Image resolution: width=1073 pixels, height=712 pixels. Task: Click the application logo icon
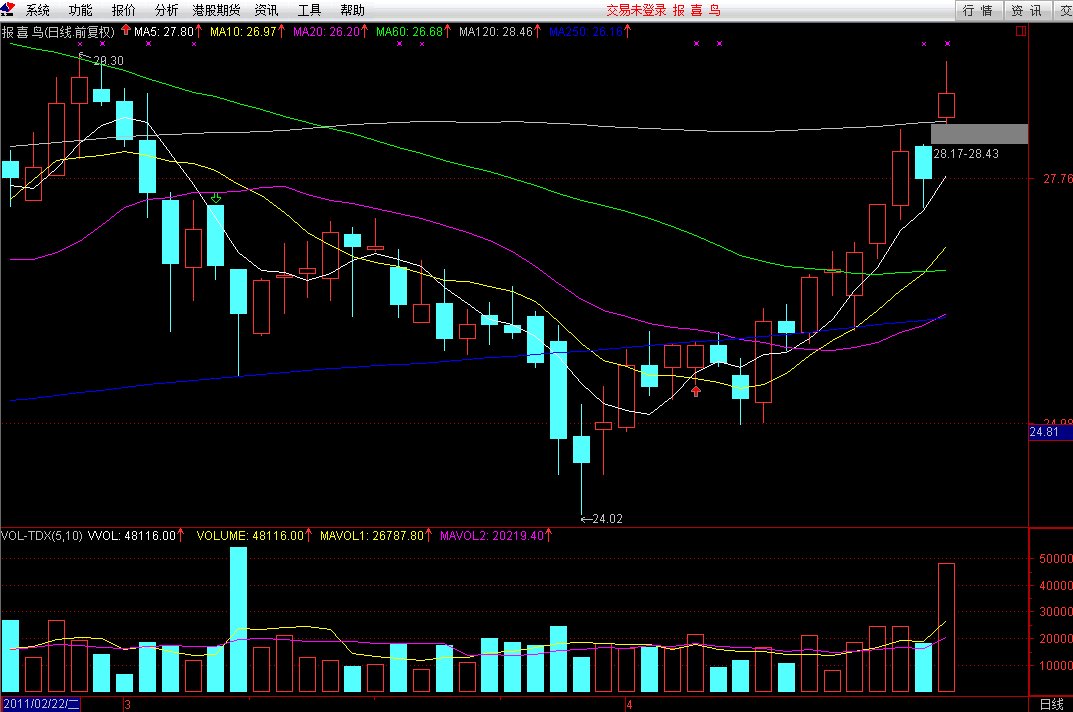point(8,10)
